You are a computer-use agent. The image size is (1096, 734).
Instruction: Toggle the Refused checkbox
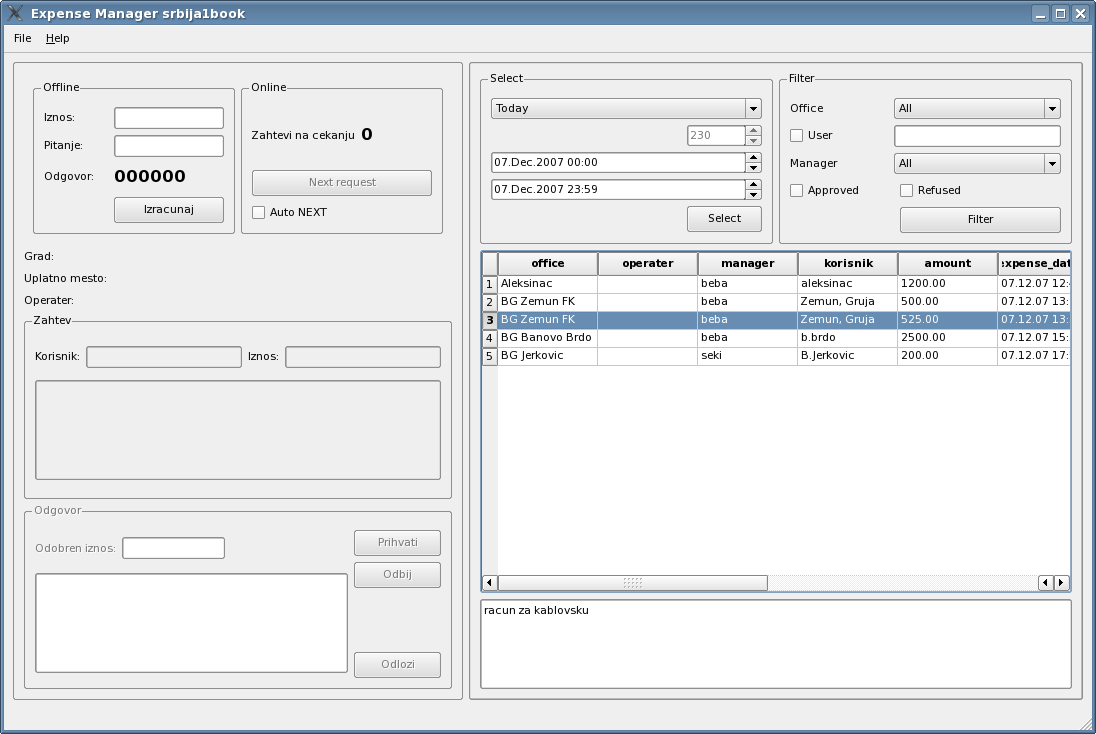(907, 190)
